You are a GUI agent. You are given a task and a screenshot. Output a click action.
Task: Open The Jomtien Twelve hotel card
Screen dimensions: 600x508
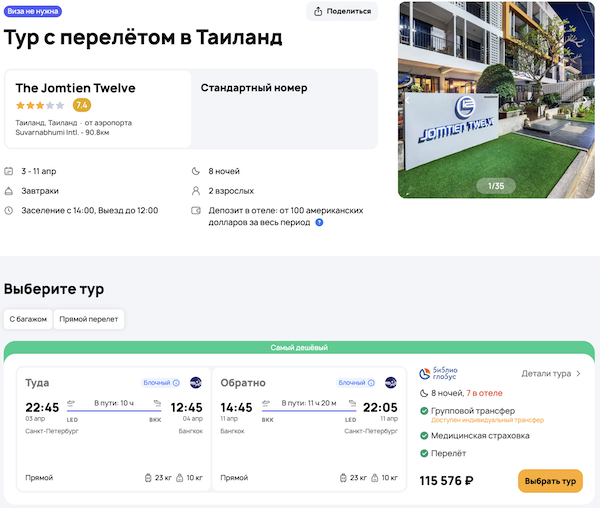point(97,108)
